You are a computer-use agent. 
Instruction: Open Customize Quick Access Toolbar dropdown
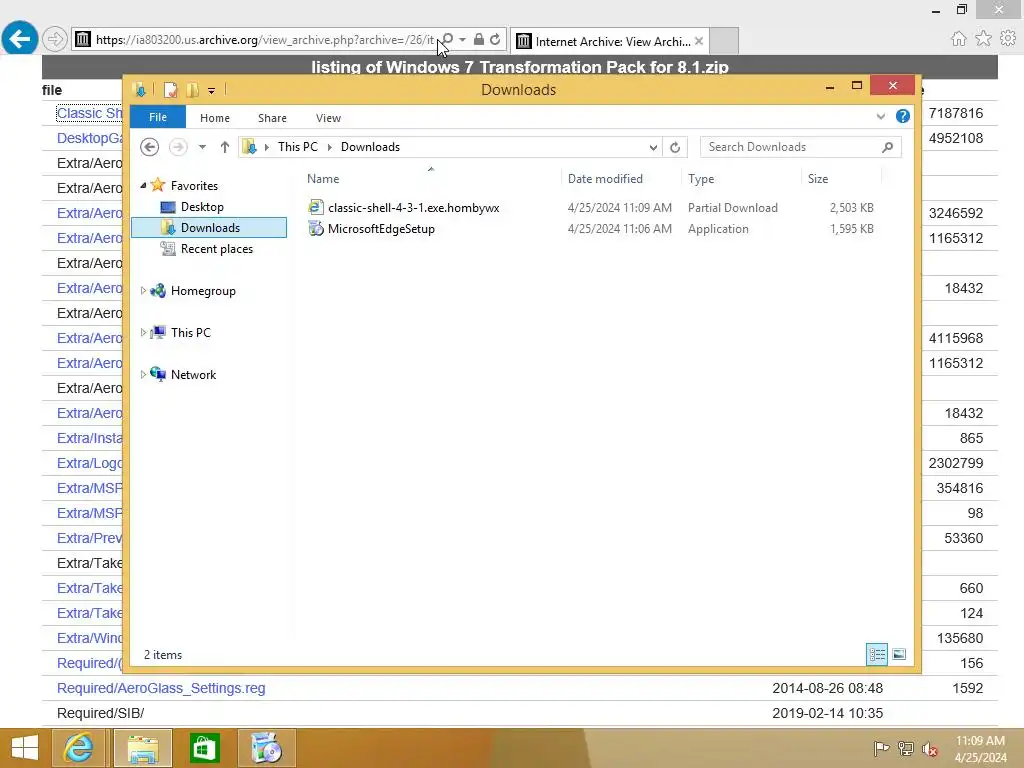coord(212,91)
